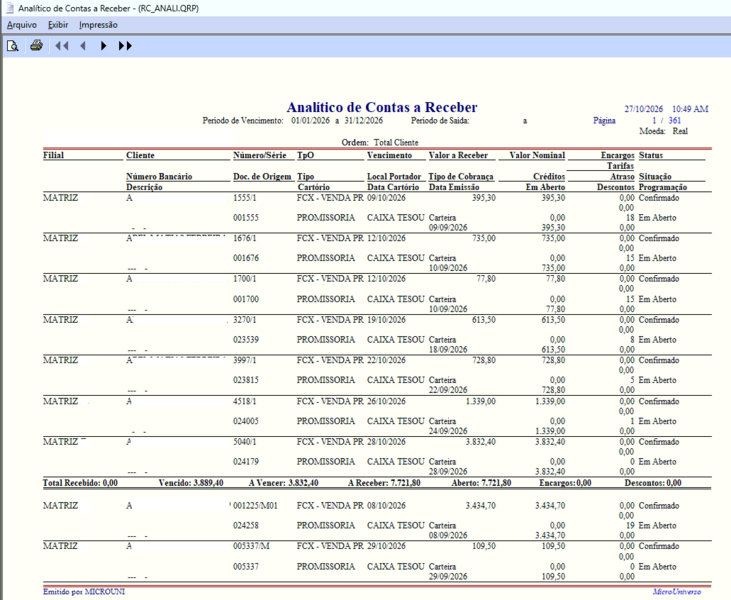
Task: Click the Doc. de Origem header
Action: point(262,177)
